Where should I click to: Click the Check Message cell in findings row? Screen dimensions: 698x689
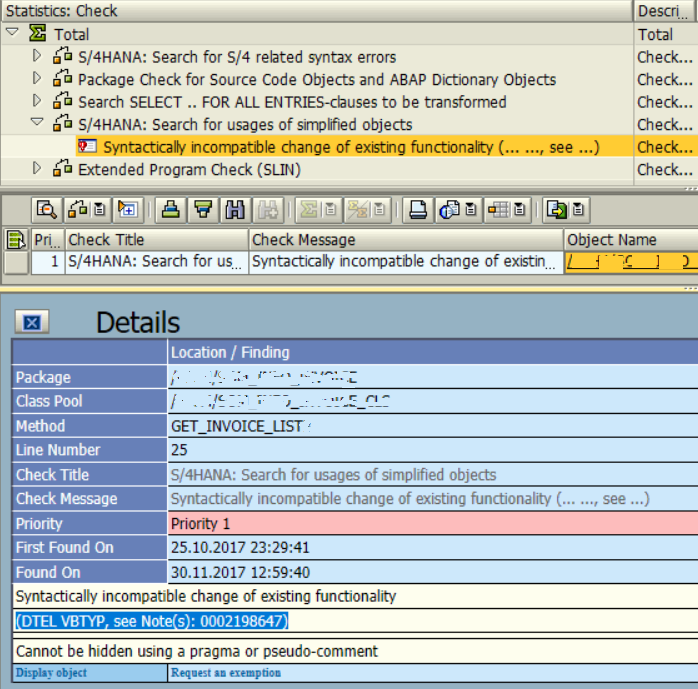406,262
